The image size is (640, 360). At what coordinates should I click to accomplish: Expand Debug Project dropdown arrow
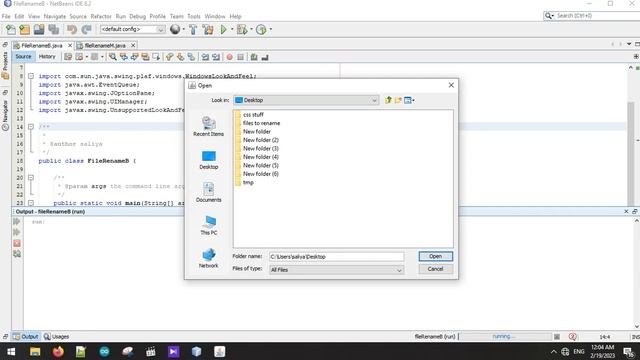click(x=251, y=29)
